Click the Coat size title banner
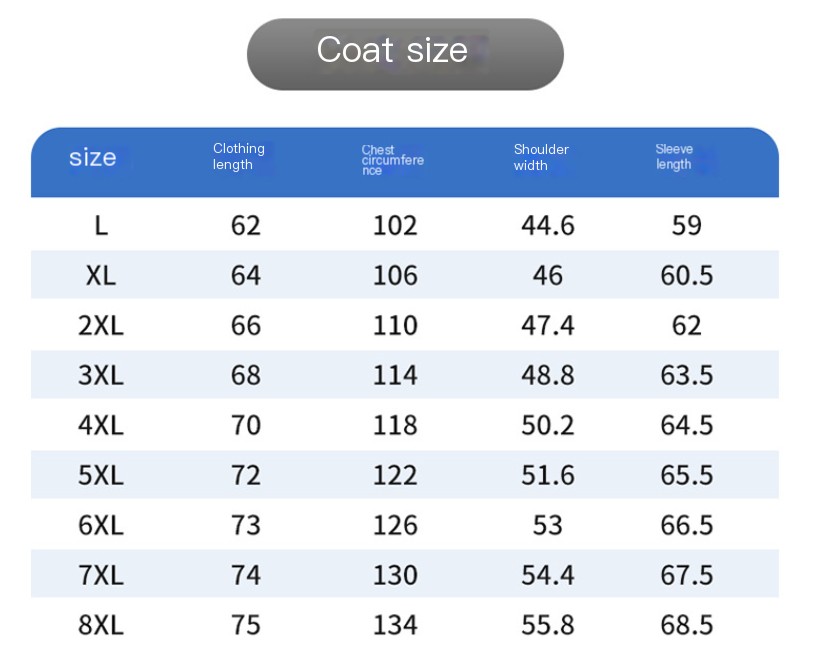 coord(405,54)
